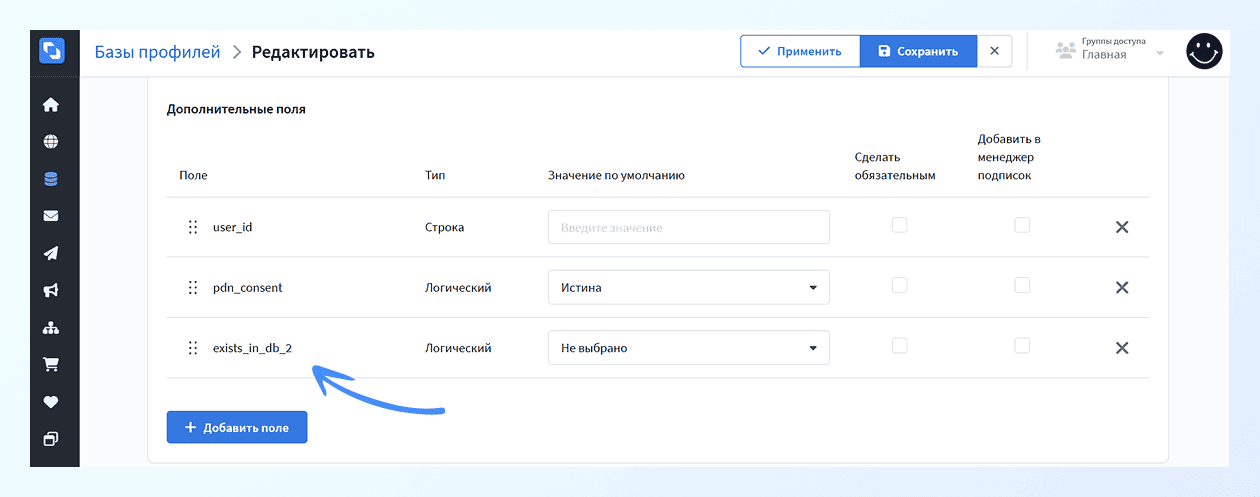
Task: Open the home icon in sidebar
Action: point(51,105)
